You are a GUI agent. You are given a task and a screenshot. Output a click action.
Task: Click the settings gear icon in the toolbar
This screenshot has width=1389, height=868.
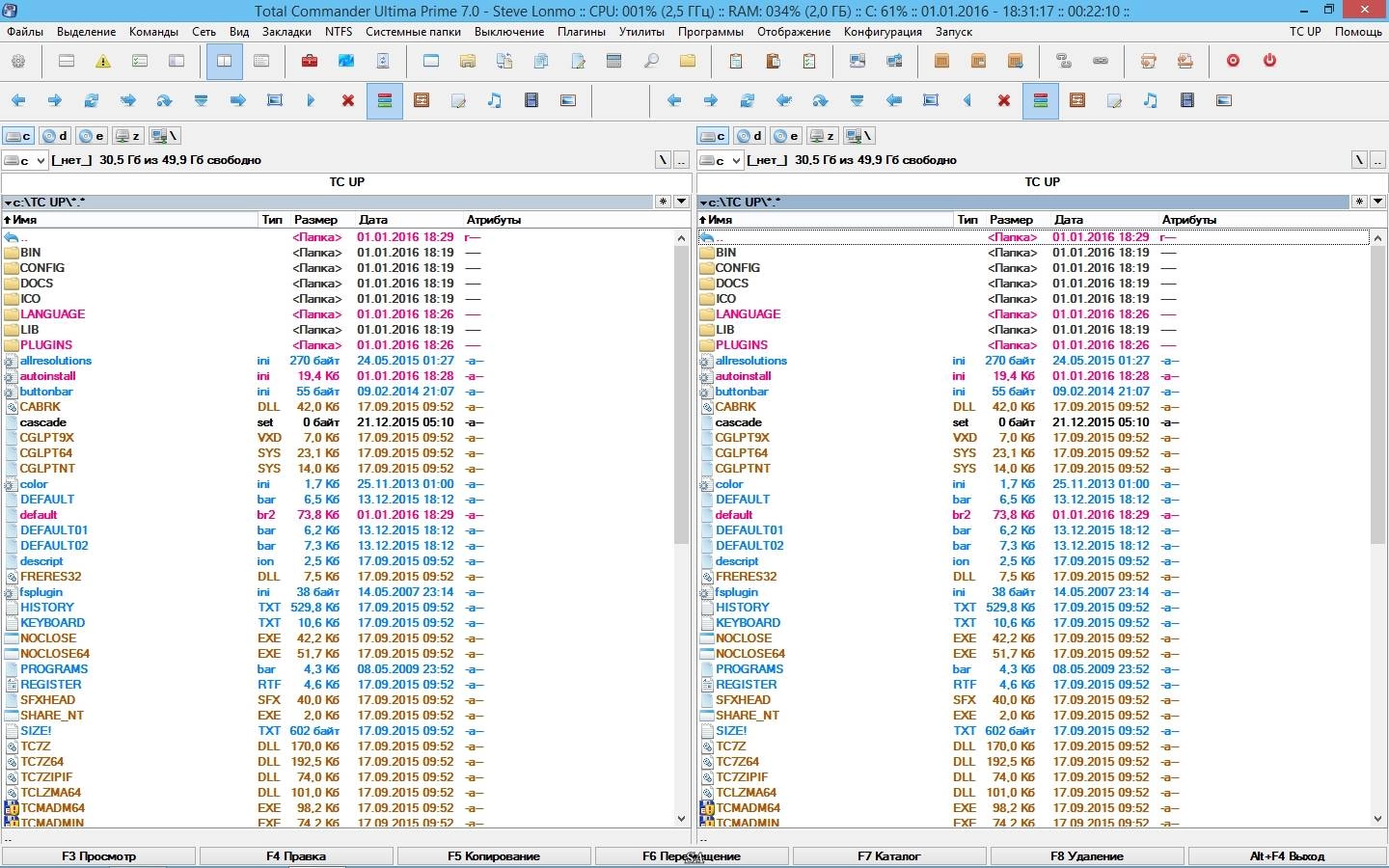point(18,61)
